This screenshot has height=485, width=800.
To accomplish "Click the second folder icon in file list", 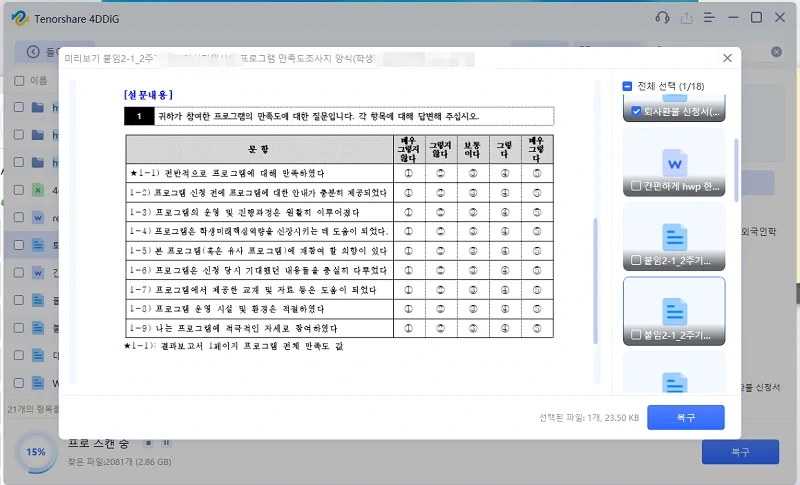I will click(x=38, y=135).
